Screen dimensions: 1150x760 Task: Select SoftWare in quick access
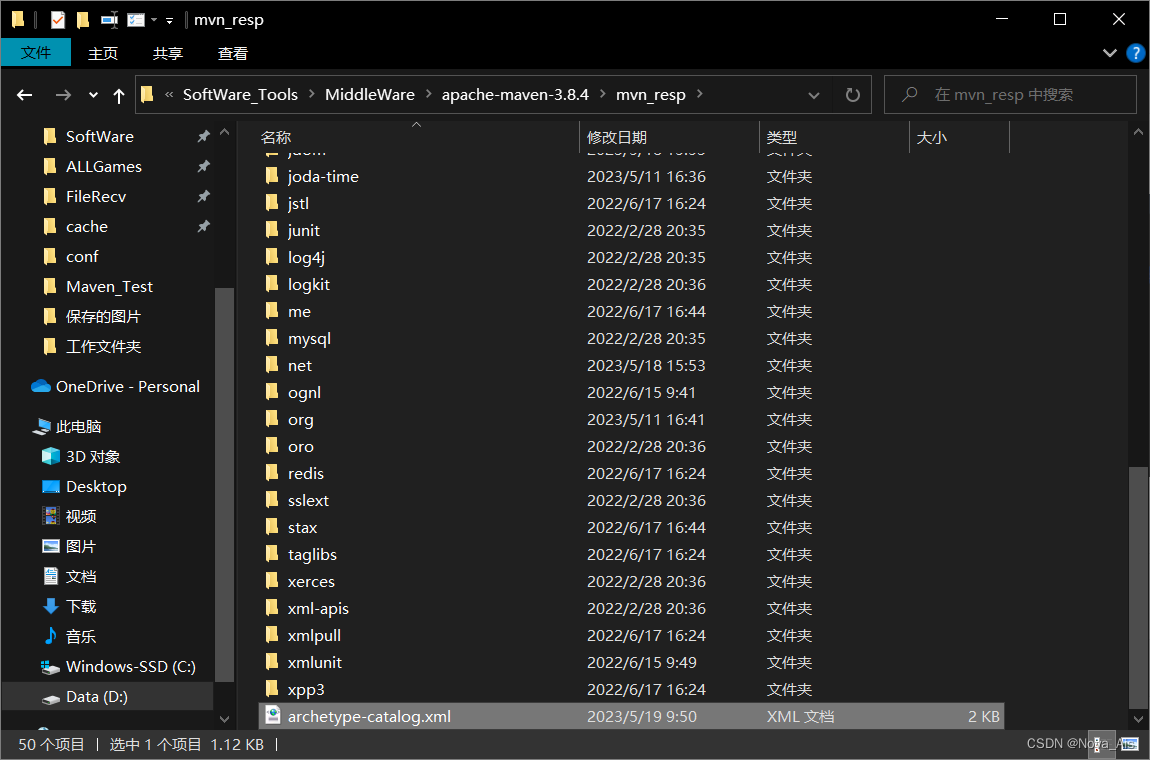coord(100,136)
